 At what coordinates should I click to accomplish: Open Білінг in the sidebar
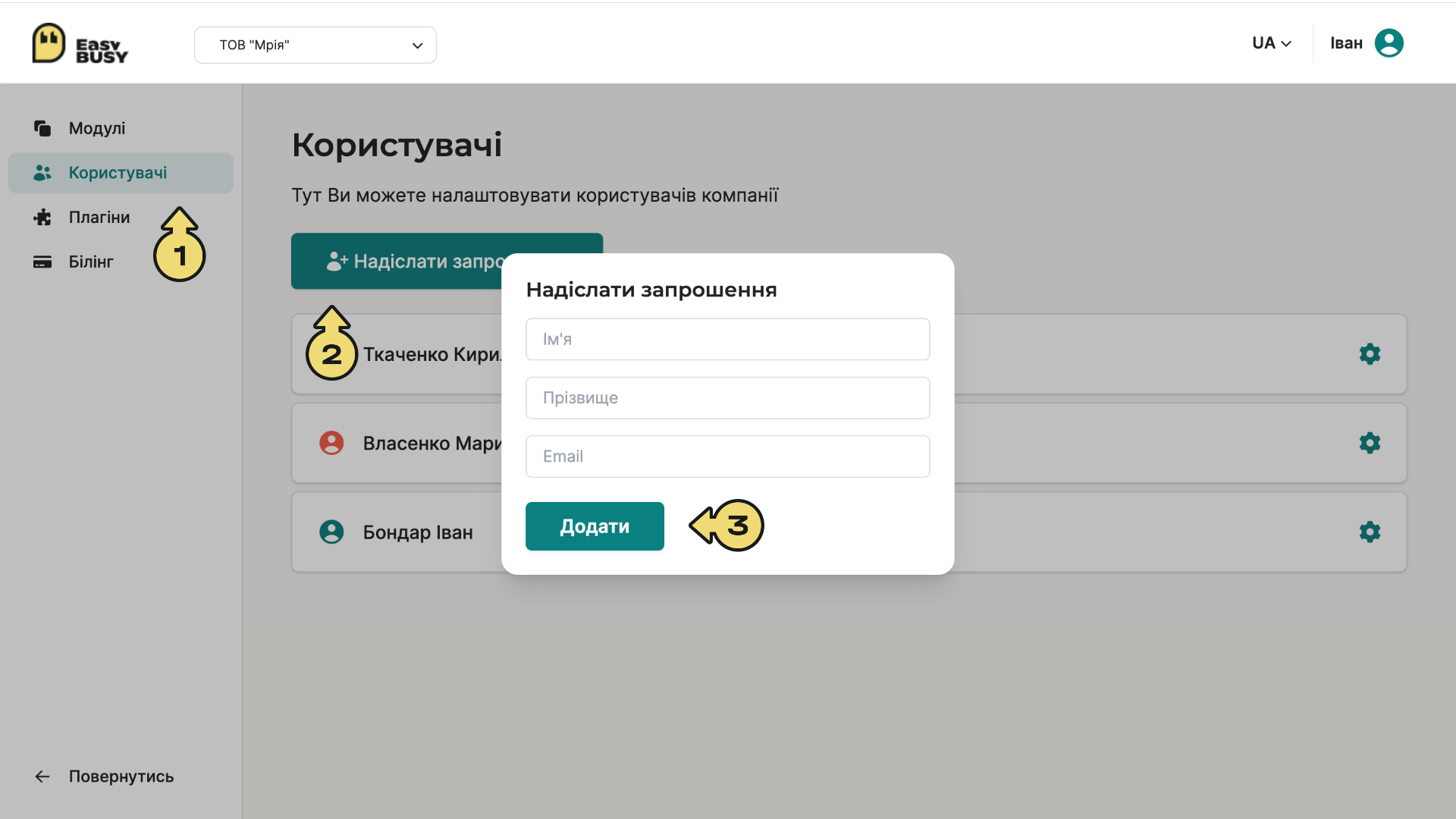pyautogui.click(x=121, y=262)
